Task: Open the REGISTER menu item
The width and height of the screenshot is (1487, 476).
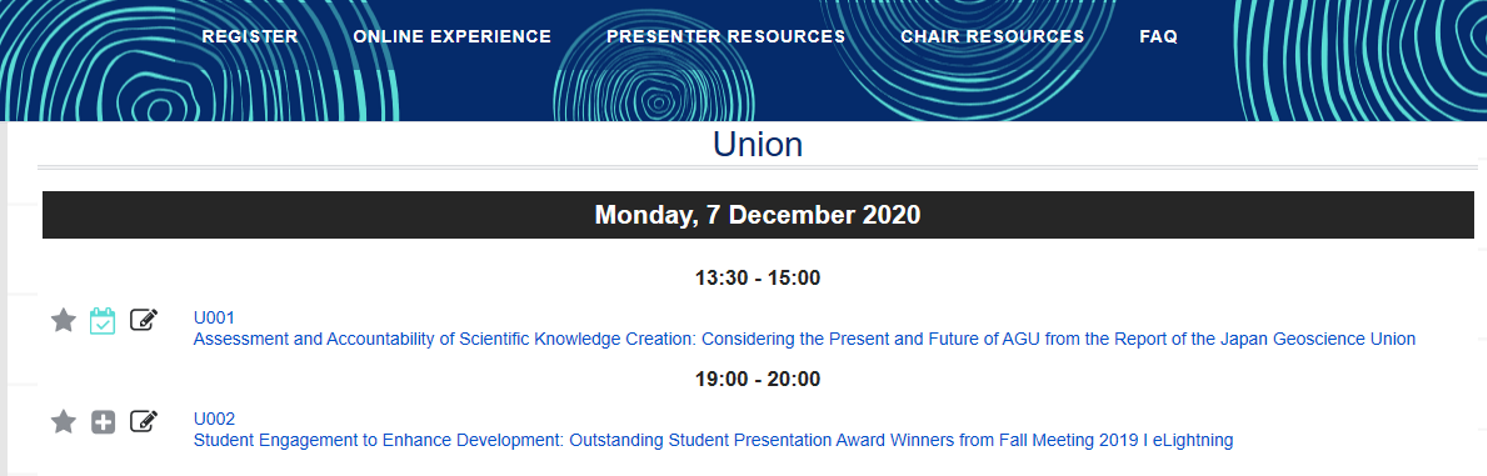Action: pyautogui.click(x=250, y=36)
